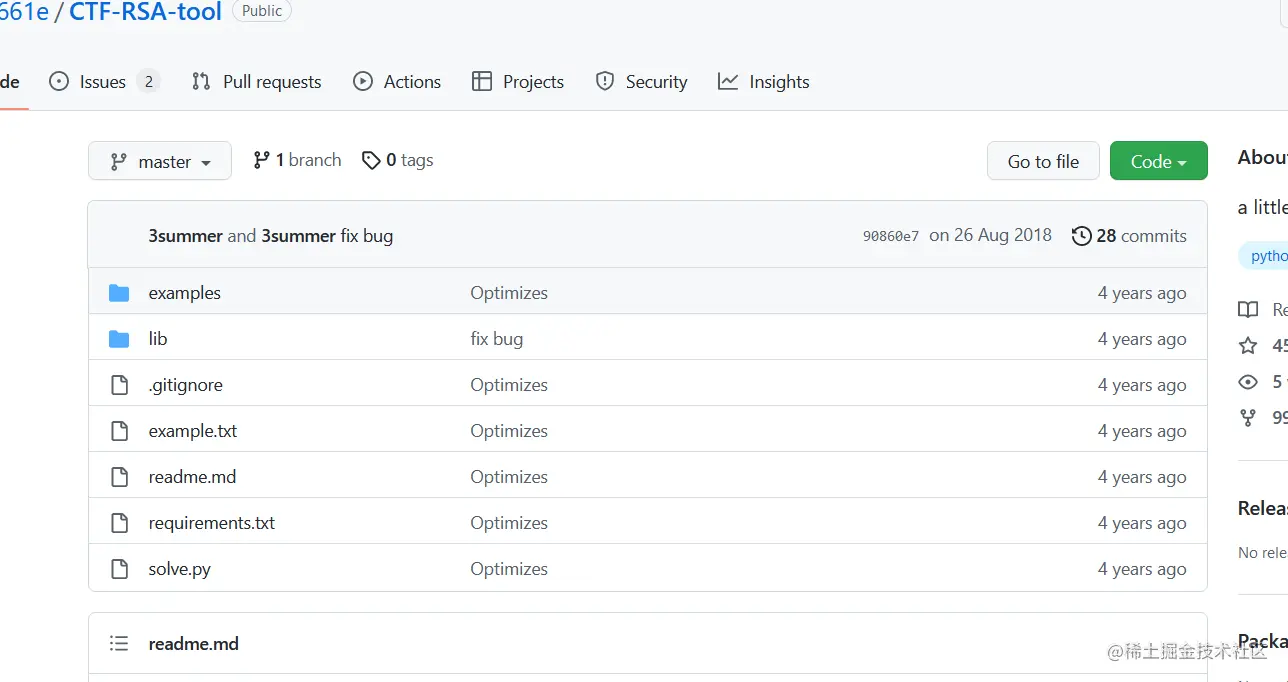Click the star icon in the sidebar
1288x682 pixels.
click(x=1248, y=346)
